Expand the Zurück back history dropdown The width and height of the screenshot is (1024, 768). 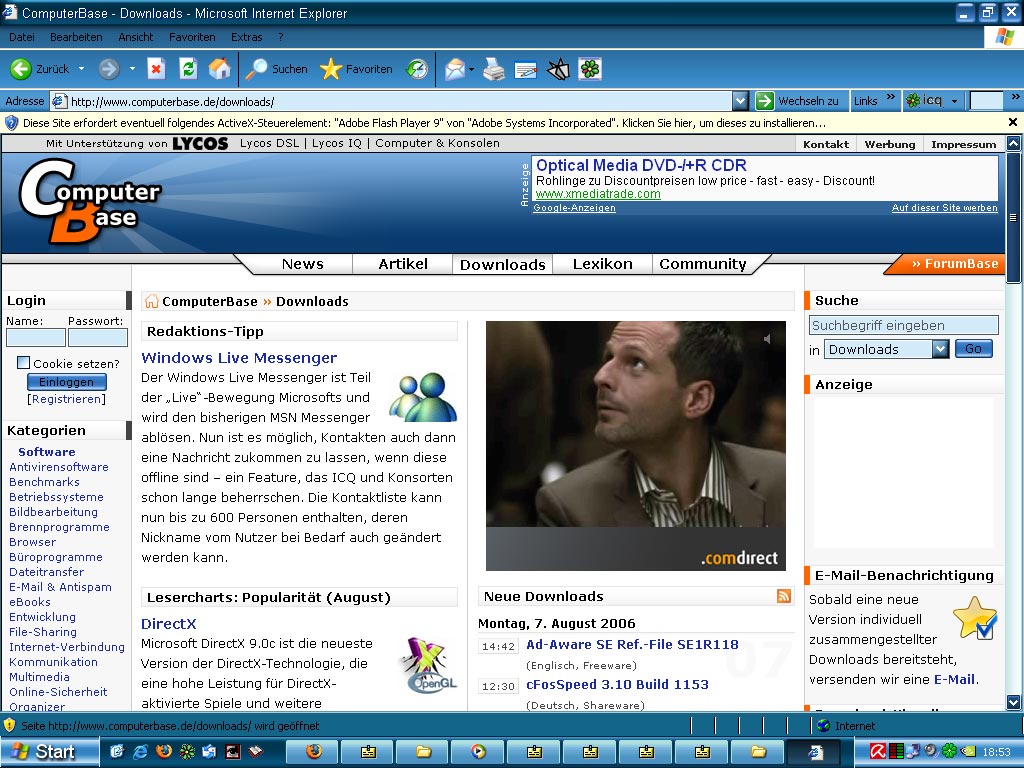coord(82,69)
